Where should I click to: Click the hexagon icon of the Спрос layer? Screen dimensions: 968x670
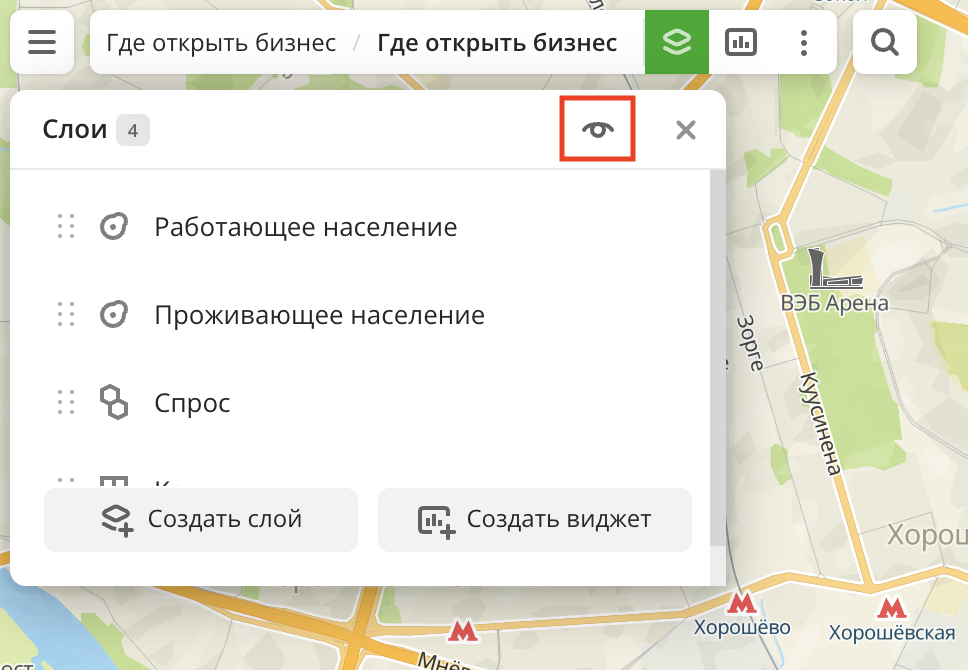click(114, 402)
